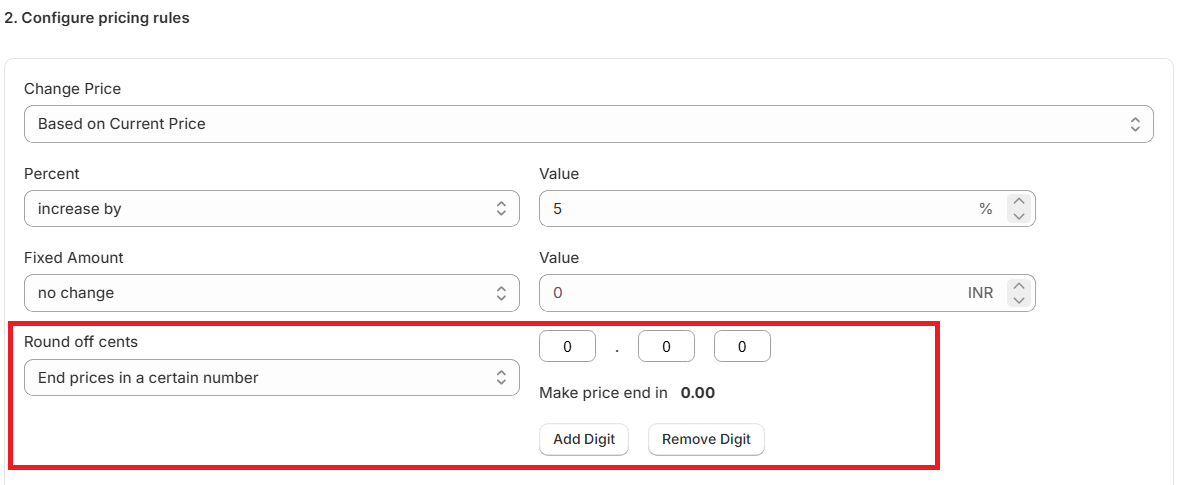
Task: Click the "Change Price" label
Action: point(72,89)
